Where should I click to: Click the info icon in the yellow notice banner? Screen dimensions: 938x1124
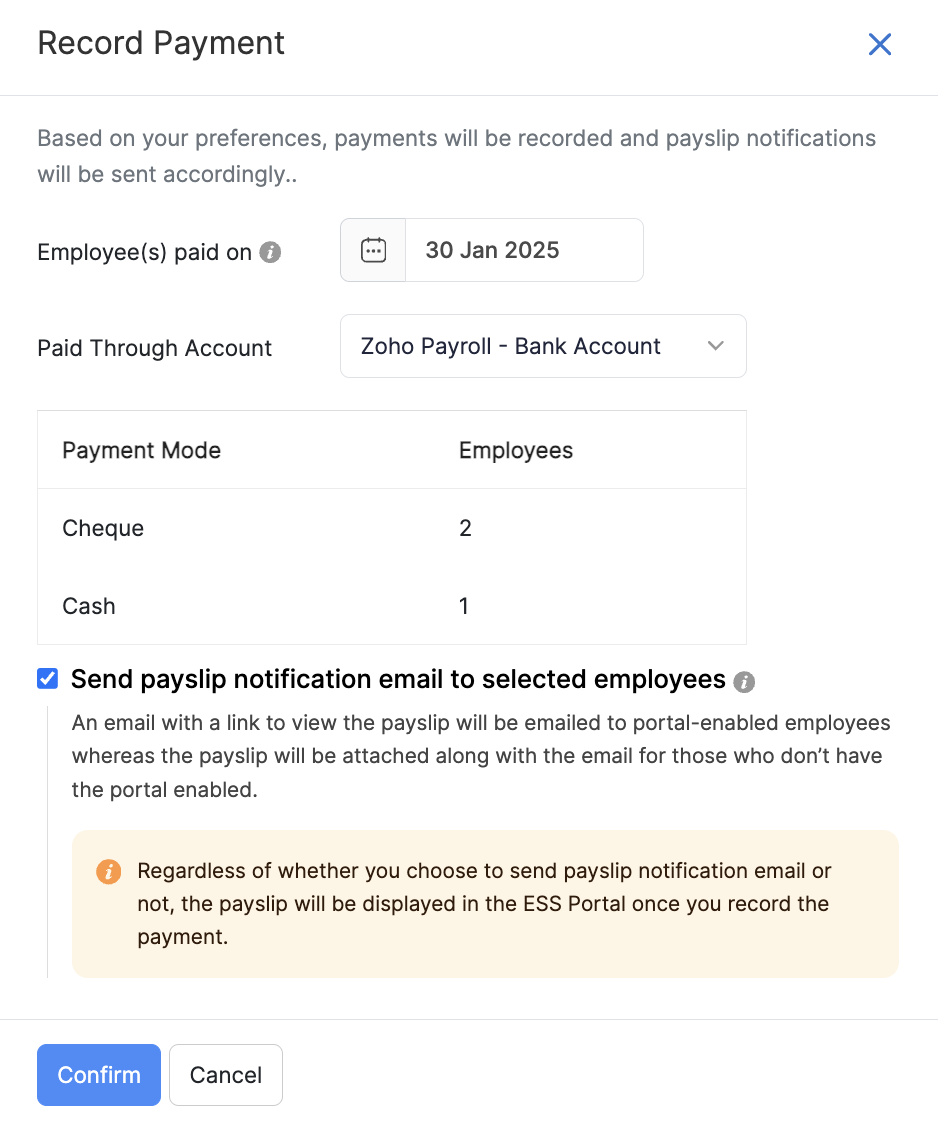[109, 871]
